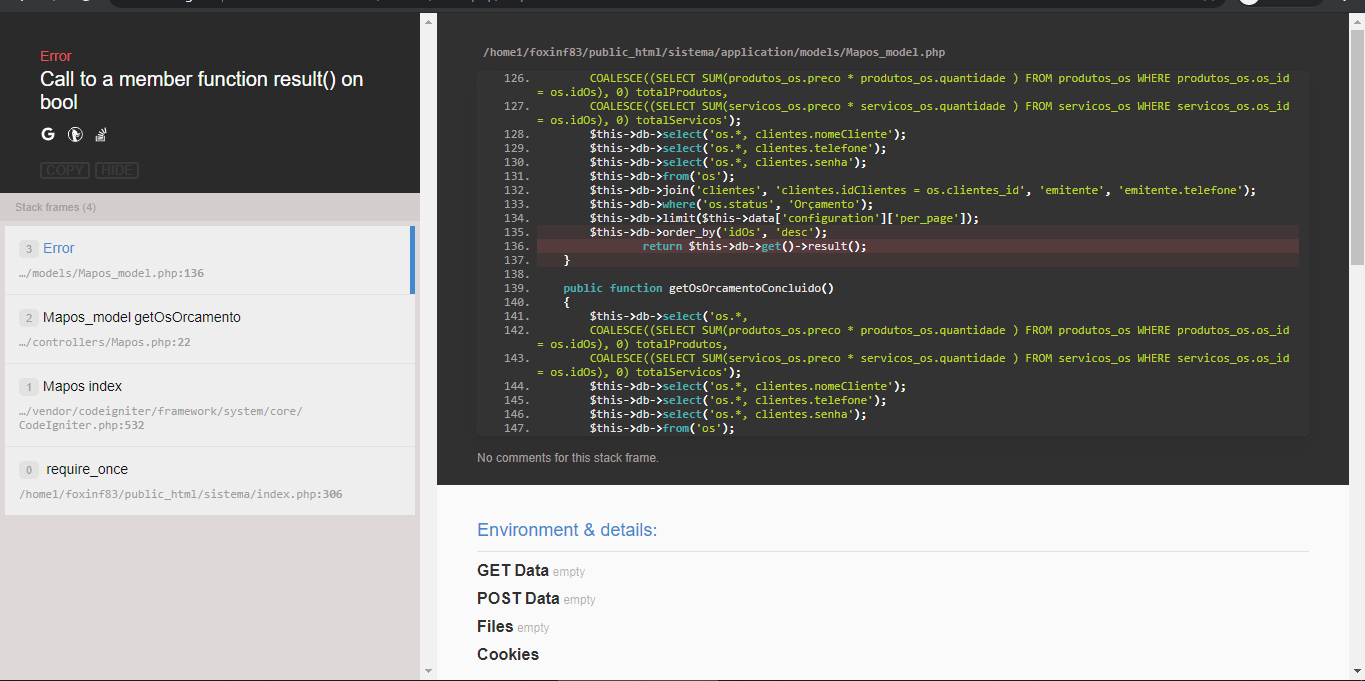This screenshot has height=681, width=1365.
Task: Search the error on Stack Overflow
Action: 100,134
